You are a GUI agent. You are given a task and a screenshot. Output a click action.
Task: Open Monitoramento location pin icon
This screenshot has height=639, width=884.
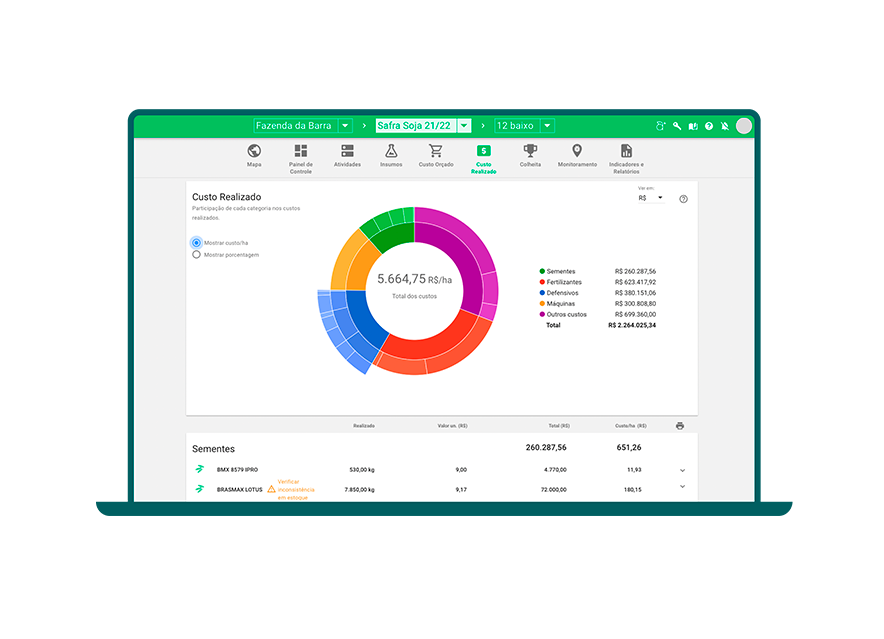tap(577, 151)
